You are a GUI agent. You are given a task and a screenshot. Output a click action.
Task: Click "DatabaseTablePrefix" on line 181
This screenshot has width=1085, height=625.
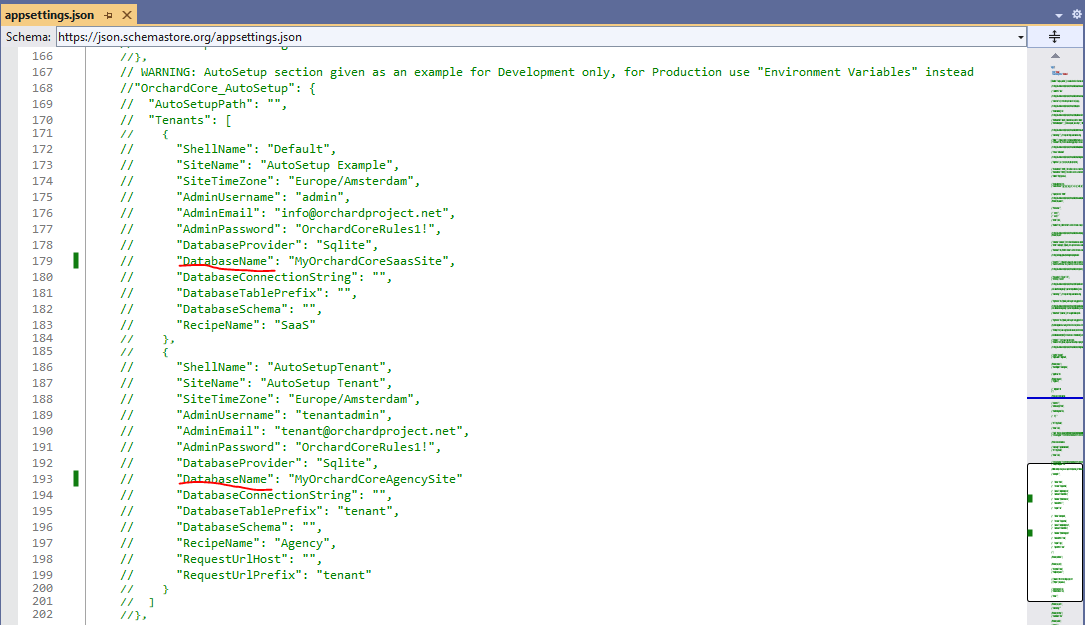[250, 293]
